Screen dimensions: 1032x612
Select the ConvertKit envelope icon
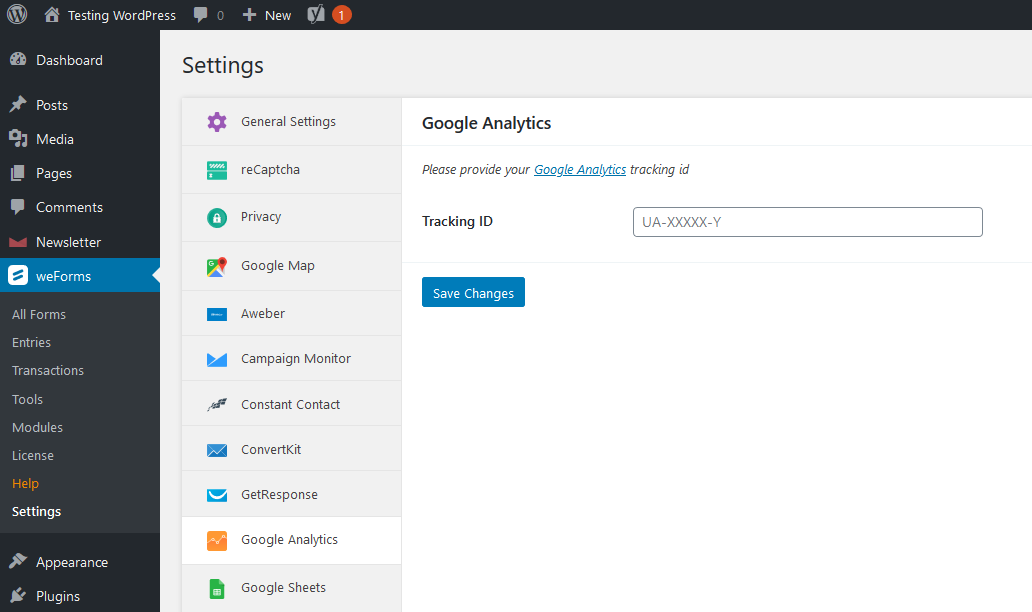pyautogui.click(x=217, y=448)
